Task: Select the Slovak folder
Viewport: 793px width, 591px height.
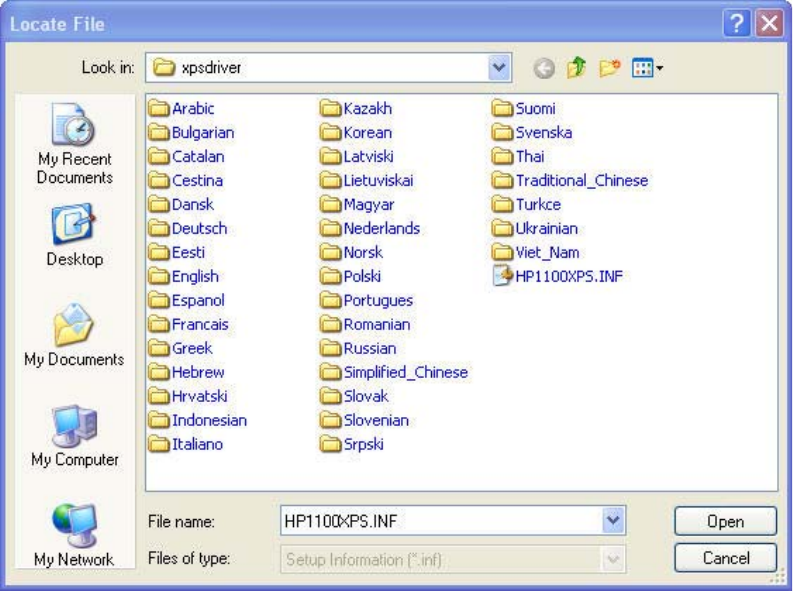Action: 354,396
